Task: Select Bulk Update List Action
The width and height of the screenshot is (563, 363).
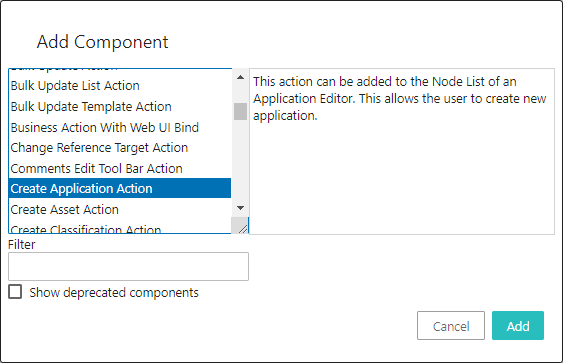Action: (120, 86)
